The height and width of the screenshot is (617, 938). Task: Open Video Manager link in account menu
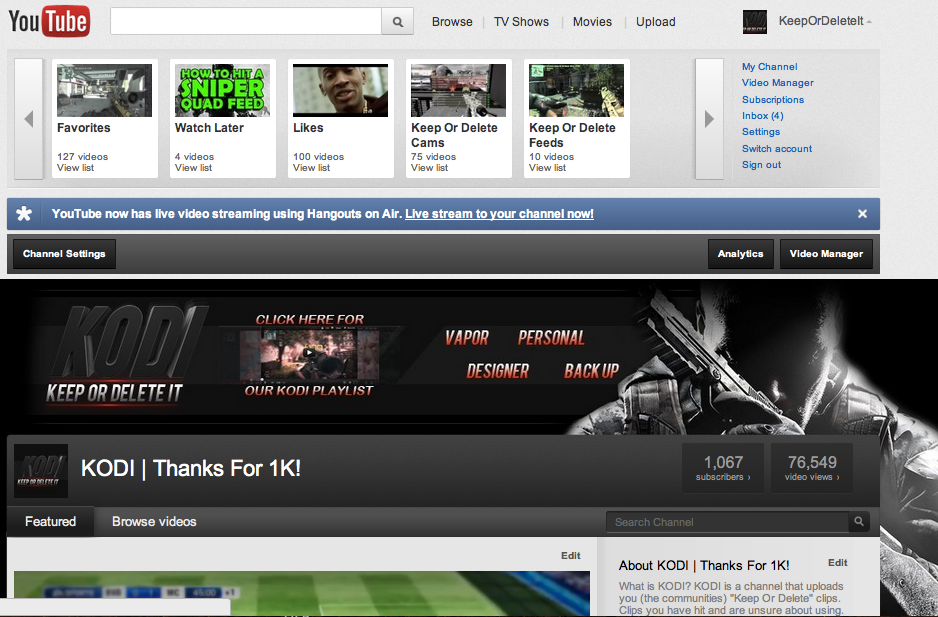[x=778, y=83]
